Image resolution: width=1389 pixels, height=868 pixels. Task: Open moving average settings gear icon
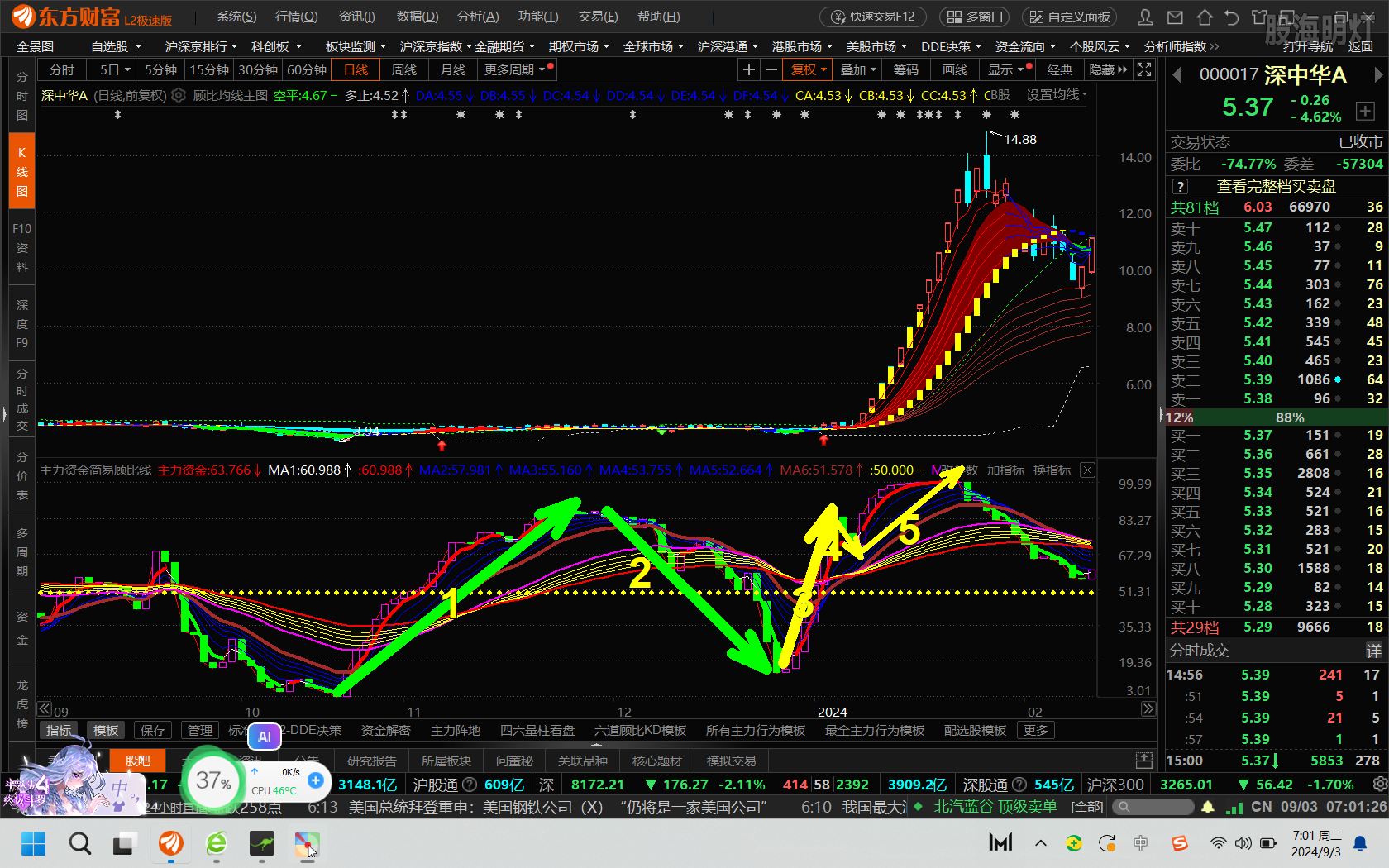(x=179, y=95)
